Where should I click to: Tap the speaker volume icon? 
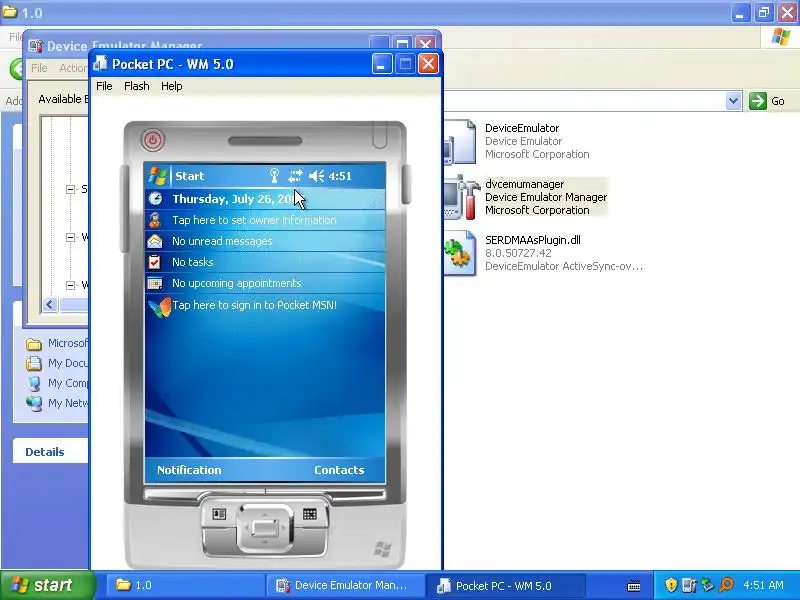click(316, 176)
